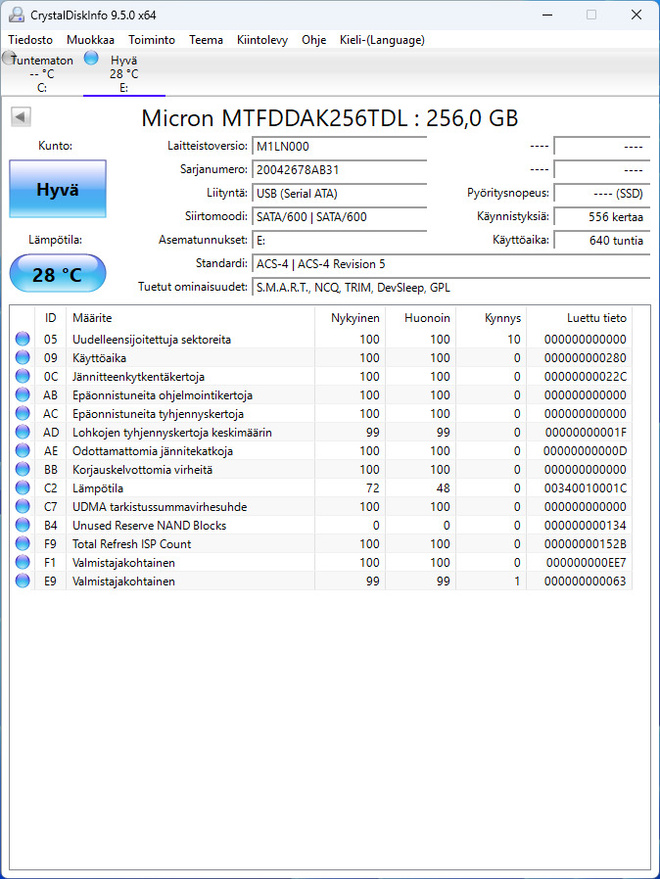Select row Epäonnistuneita tyhjennyskertoja
Viewport: 660px width, 879px height.
coord(321,414)
